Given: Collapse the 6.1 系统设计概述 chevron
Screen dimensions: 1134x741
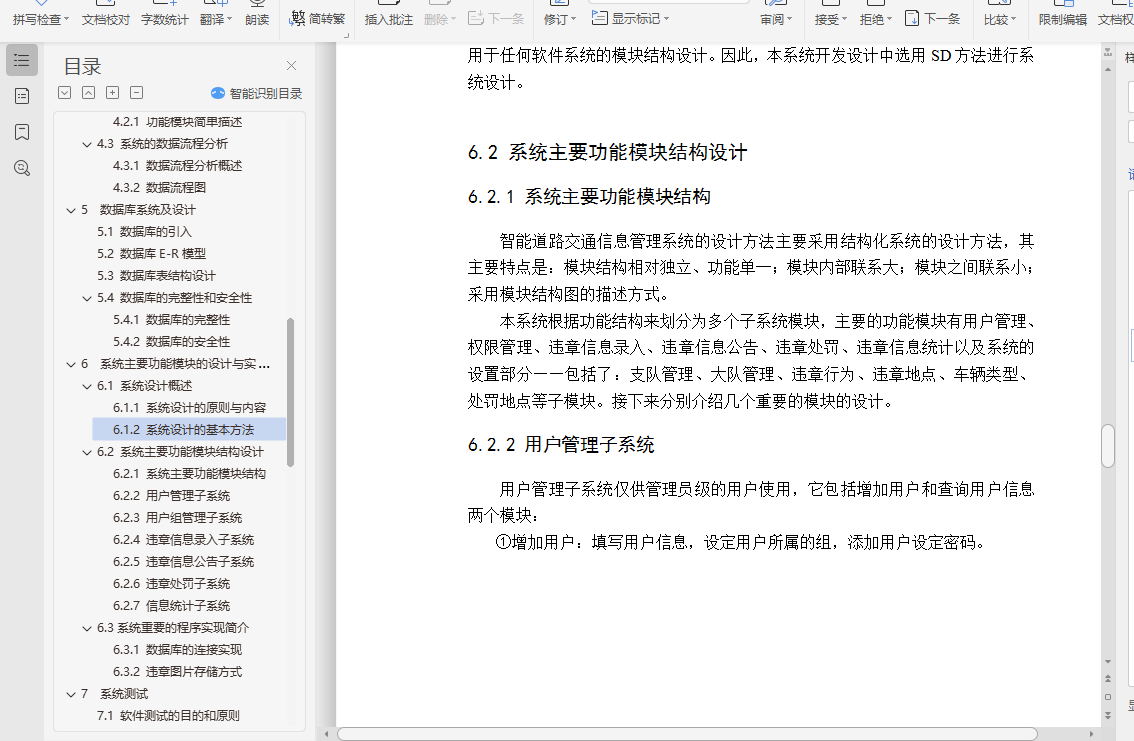Looking at the screenshot, I should point(87,387).
